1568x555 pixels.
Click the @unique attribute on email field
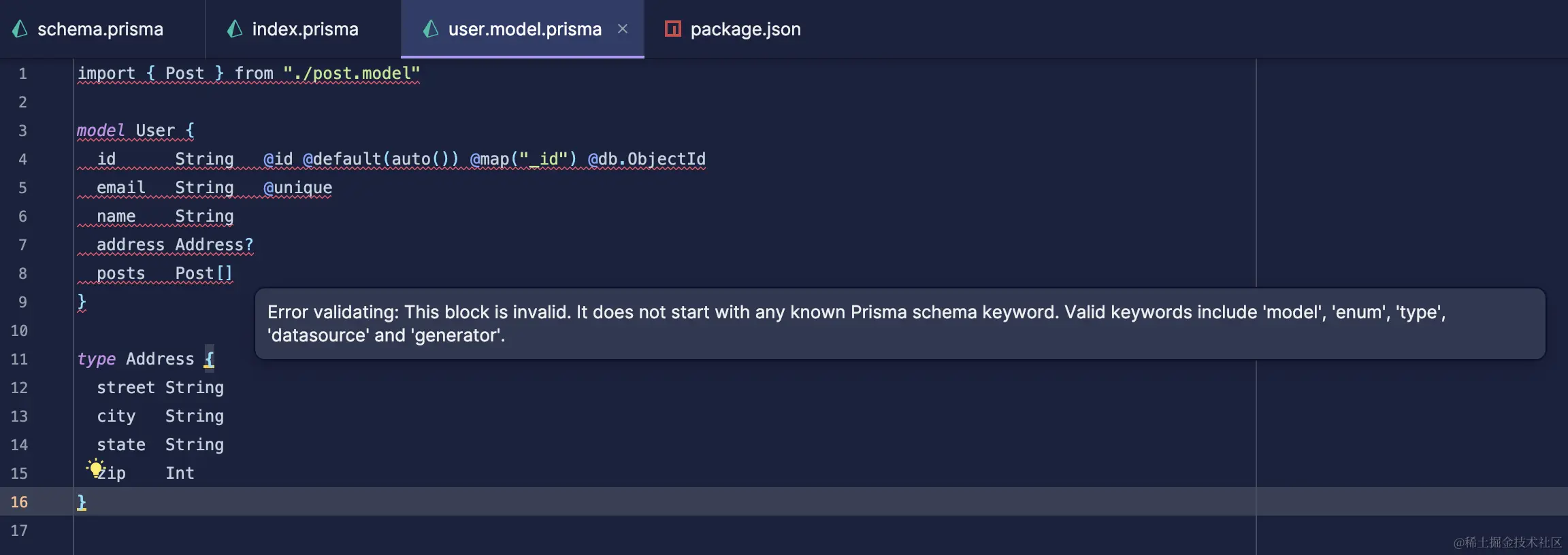(297, 188)
